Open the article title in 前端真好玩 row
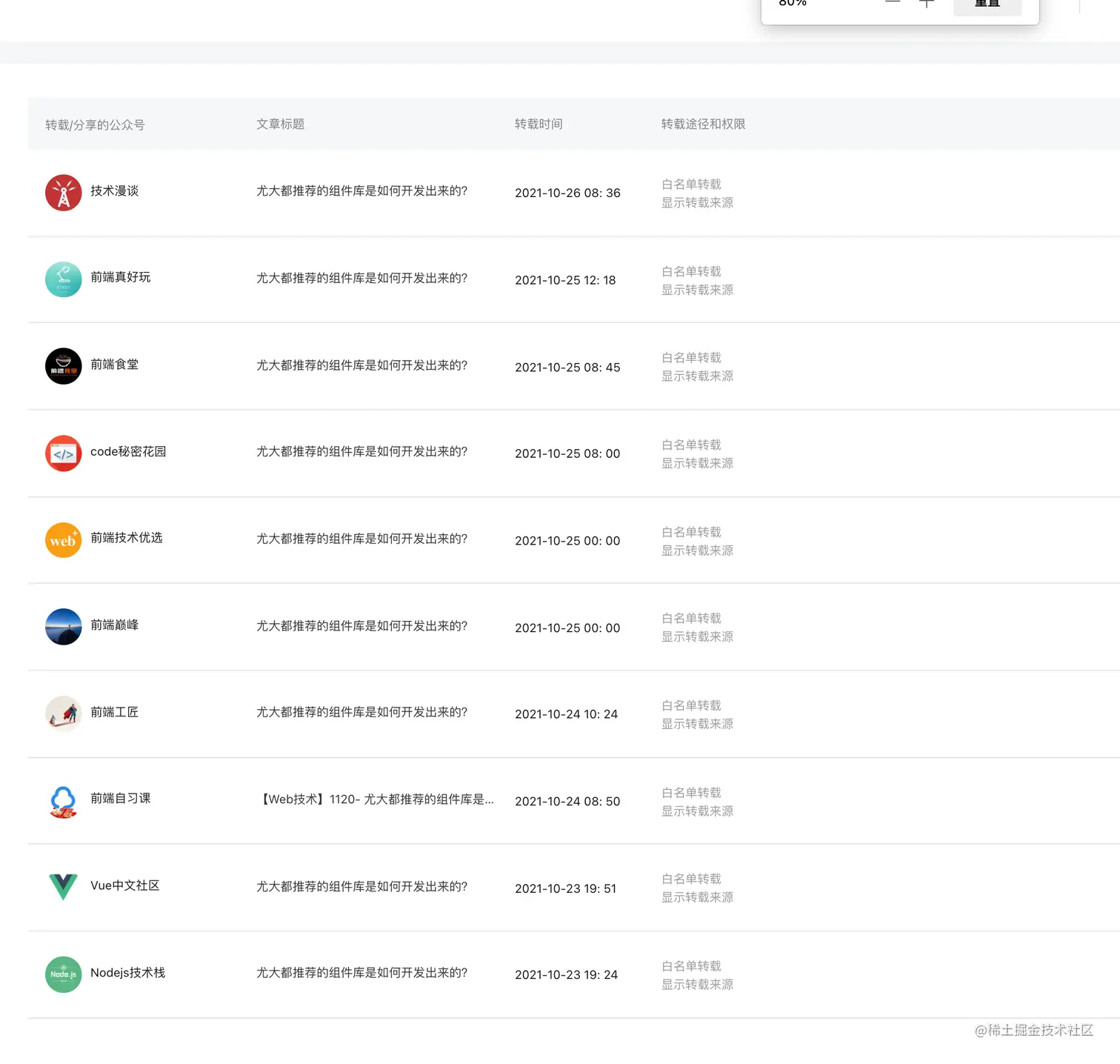1120x1064 pixels. point(362,278)
